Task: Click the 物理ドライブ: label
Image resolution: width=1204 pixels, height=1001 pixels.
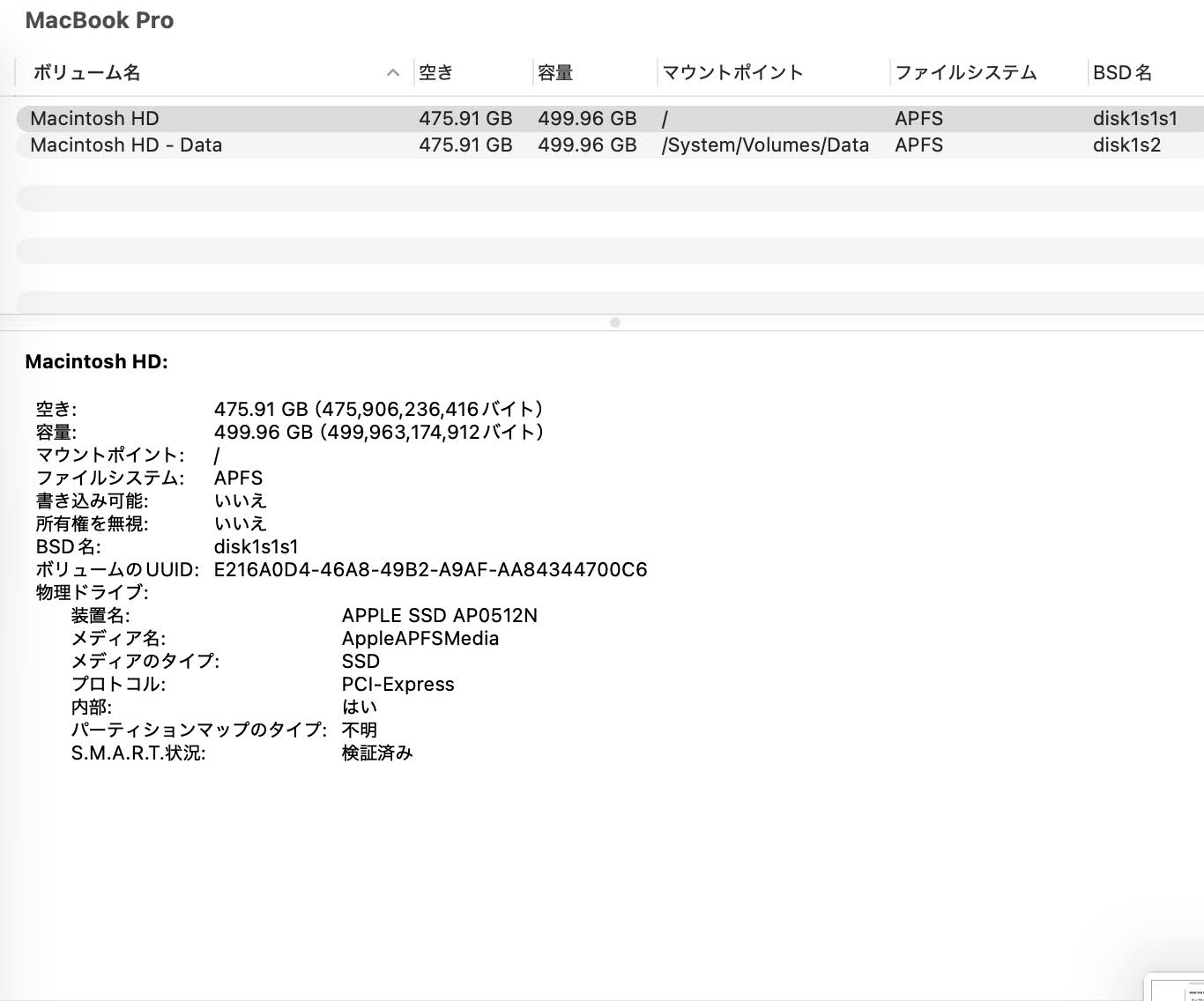Action: click(x=92, y=592)
